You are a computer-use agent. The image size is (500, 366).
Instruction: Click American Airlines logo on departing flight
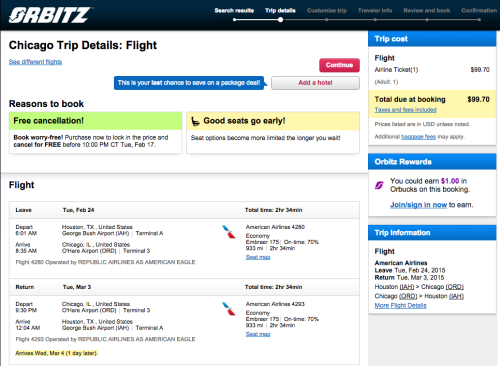[x=229, y=232]
